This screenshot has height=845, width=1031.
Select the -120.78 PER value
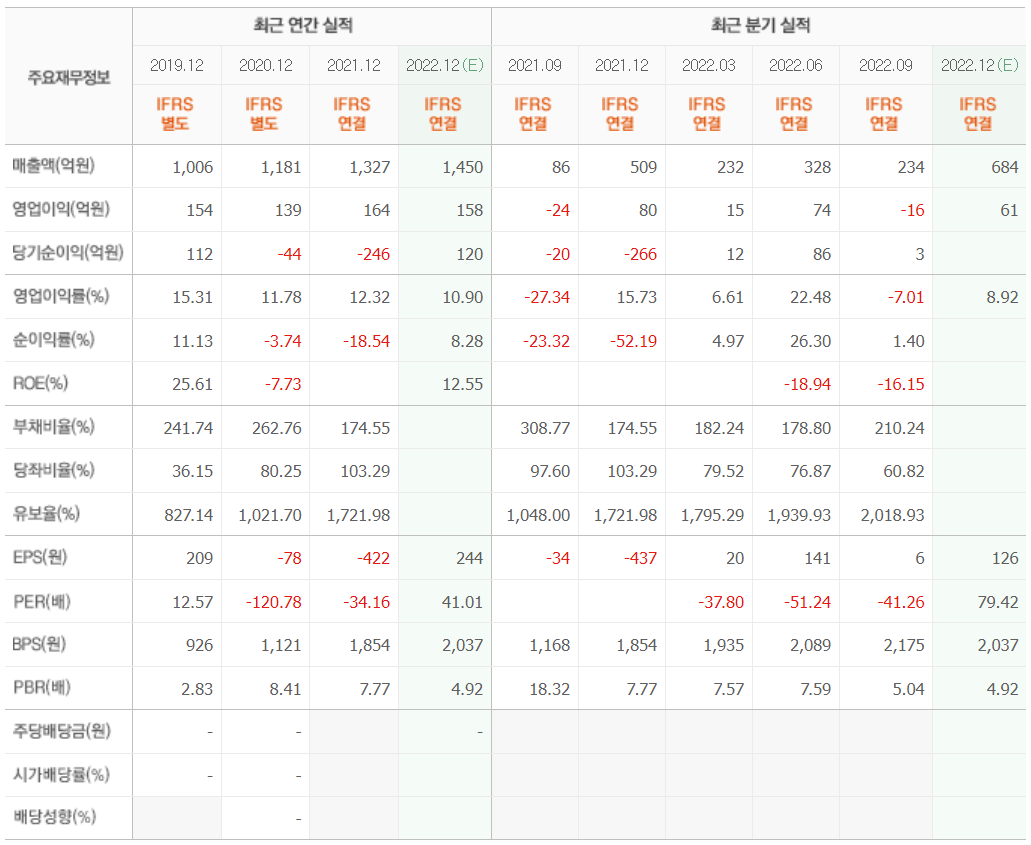(x=274, y=602)
